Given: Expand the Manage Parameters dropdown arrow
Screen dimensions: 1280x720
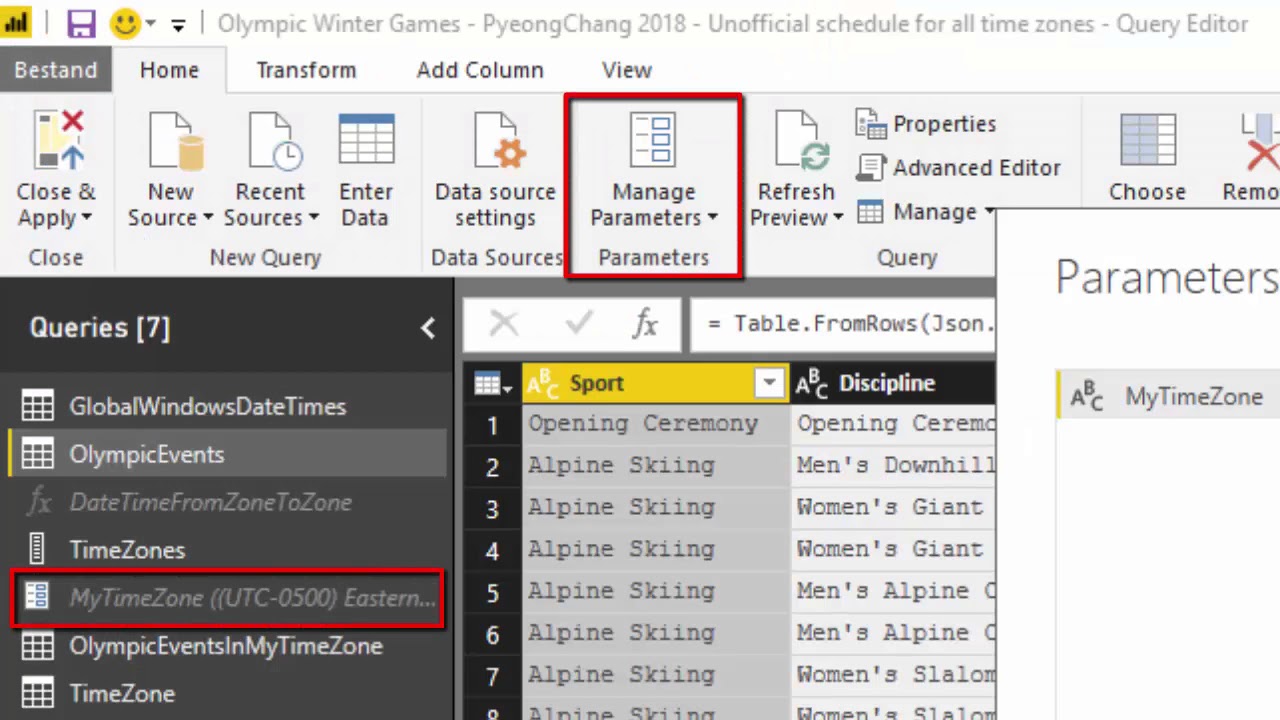Looking at the screenshot, I should [713, 218].
